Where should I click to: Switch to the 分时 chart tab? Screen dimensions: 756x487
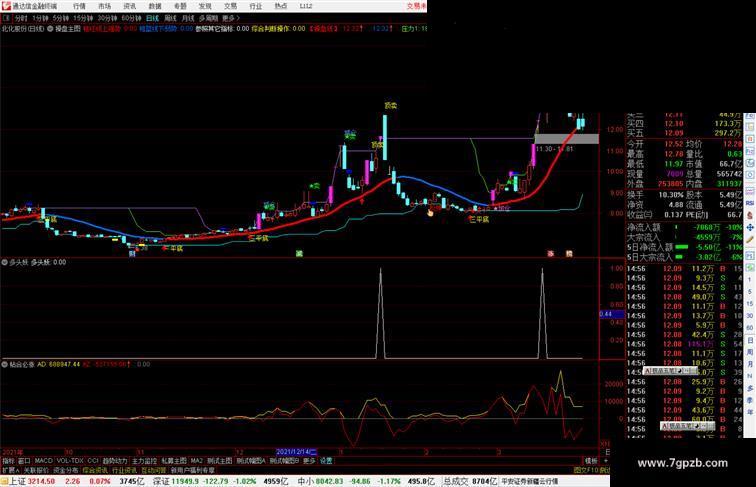(x=21, y=18)
